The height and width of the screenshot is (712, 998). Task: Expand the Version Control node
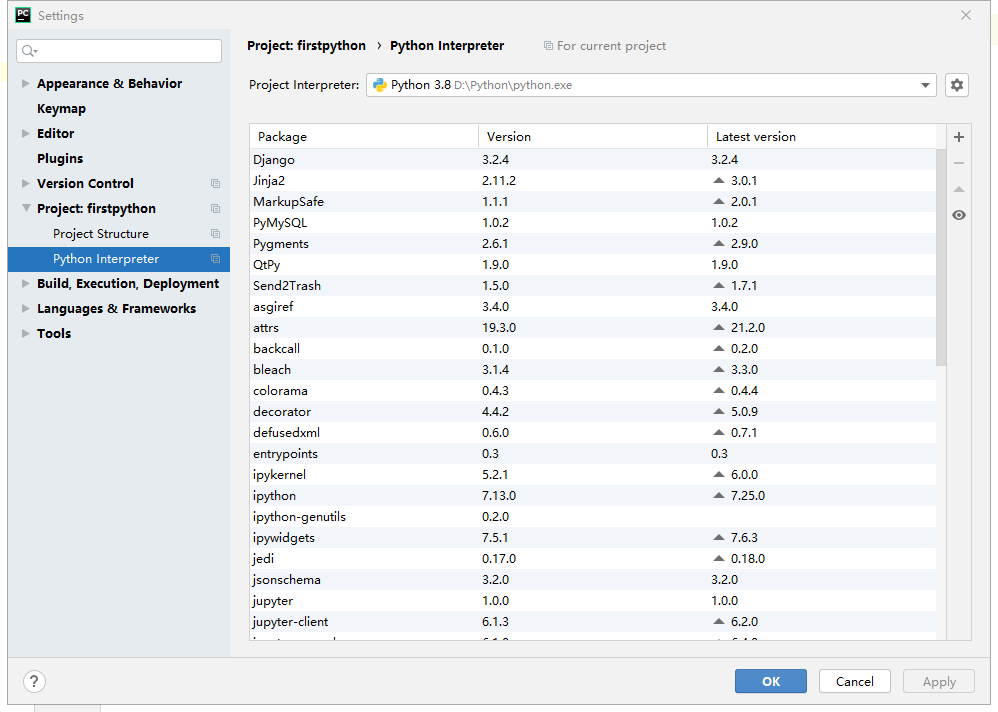point(25,183)
